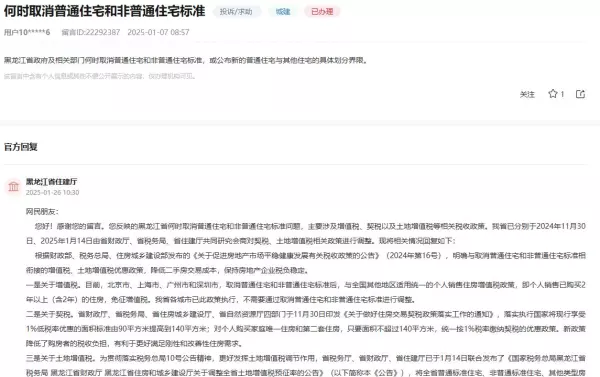Click the favorite count number 1
Screen dimensions: 600x377
pos(562,94)
